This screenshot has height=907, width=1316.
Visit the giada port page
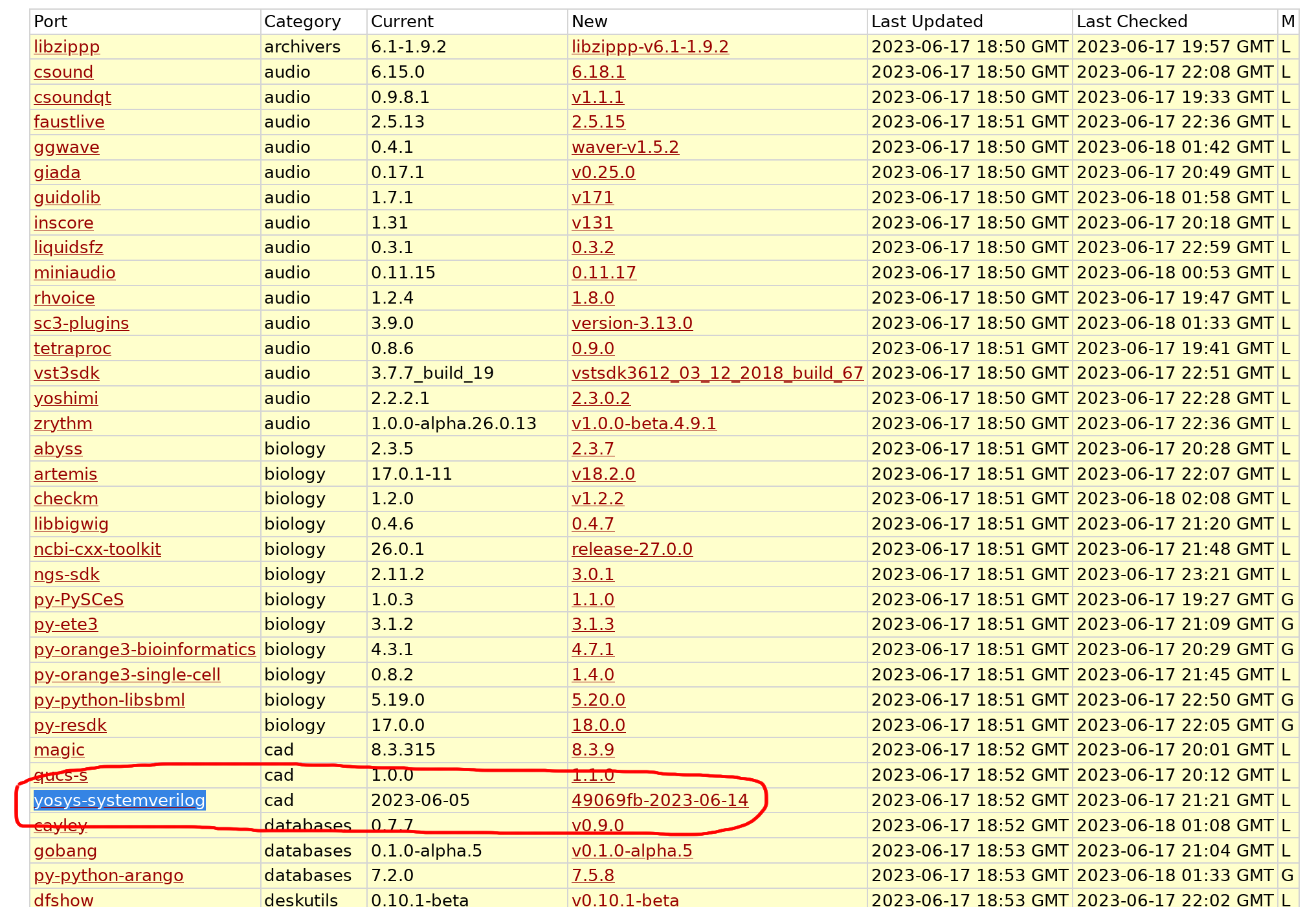(57, 172)
